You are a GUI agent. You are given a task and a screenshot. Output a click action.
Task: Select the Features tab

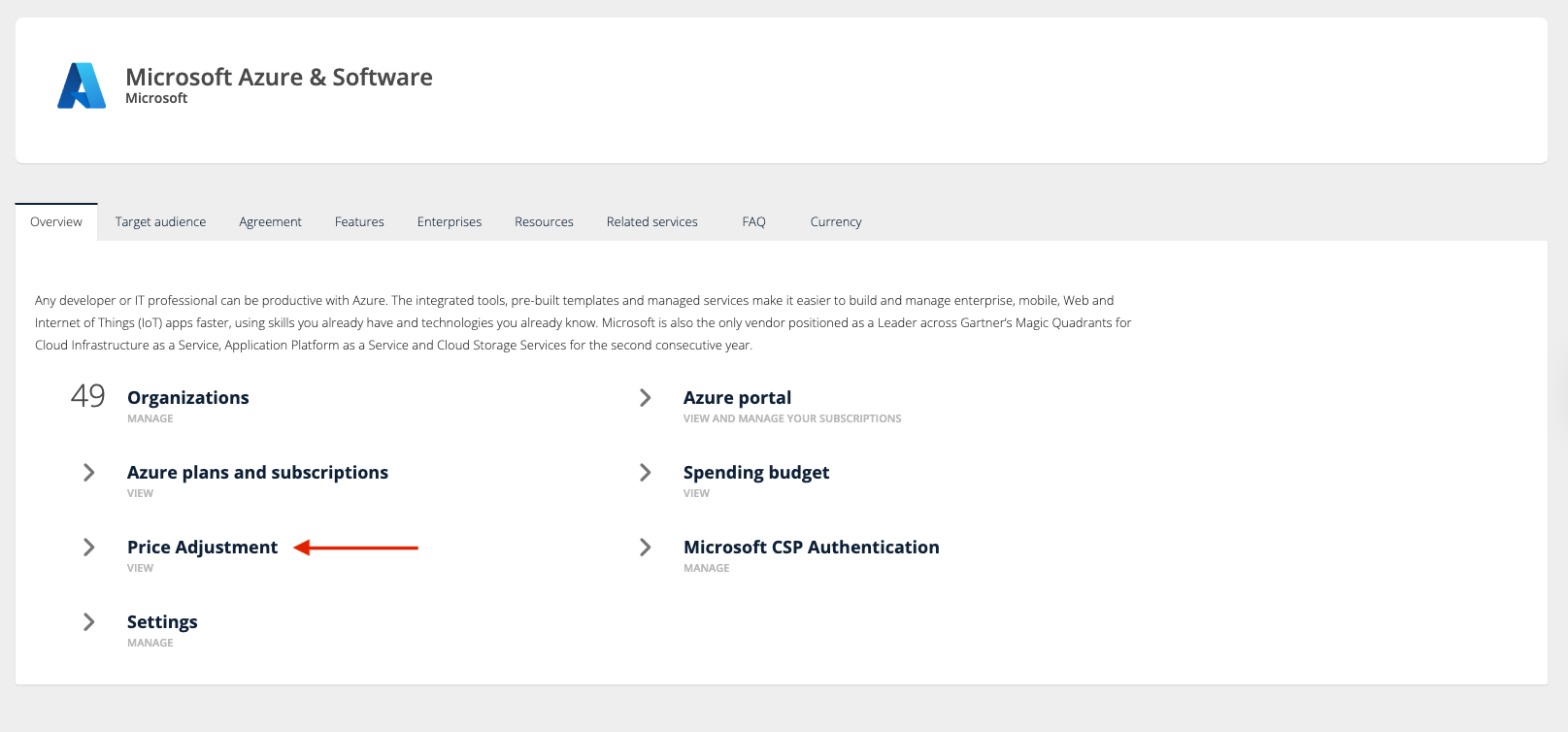click(x=359, y=222)
